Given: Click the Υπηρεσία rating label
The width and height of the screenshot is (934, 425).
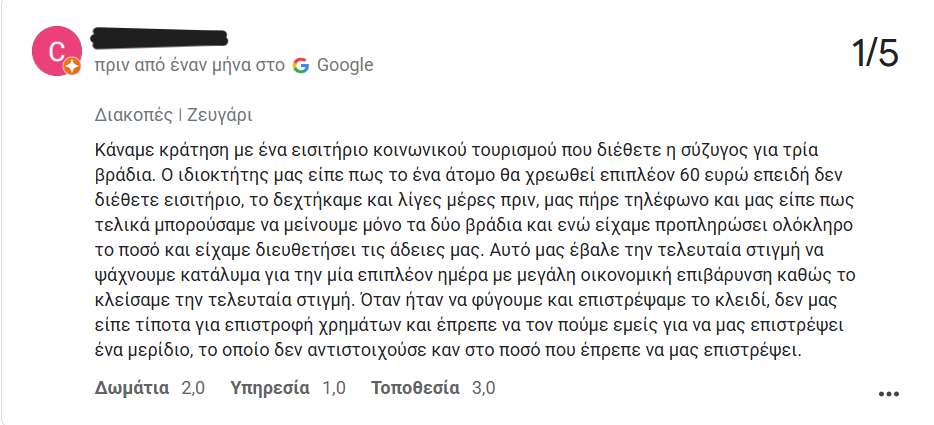Looking at the screenshot, I should tap(270, 388).
